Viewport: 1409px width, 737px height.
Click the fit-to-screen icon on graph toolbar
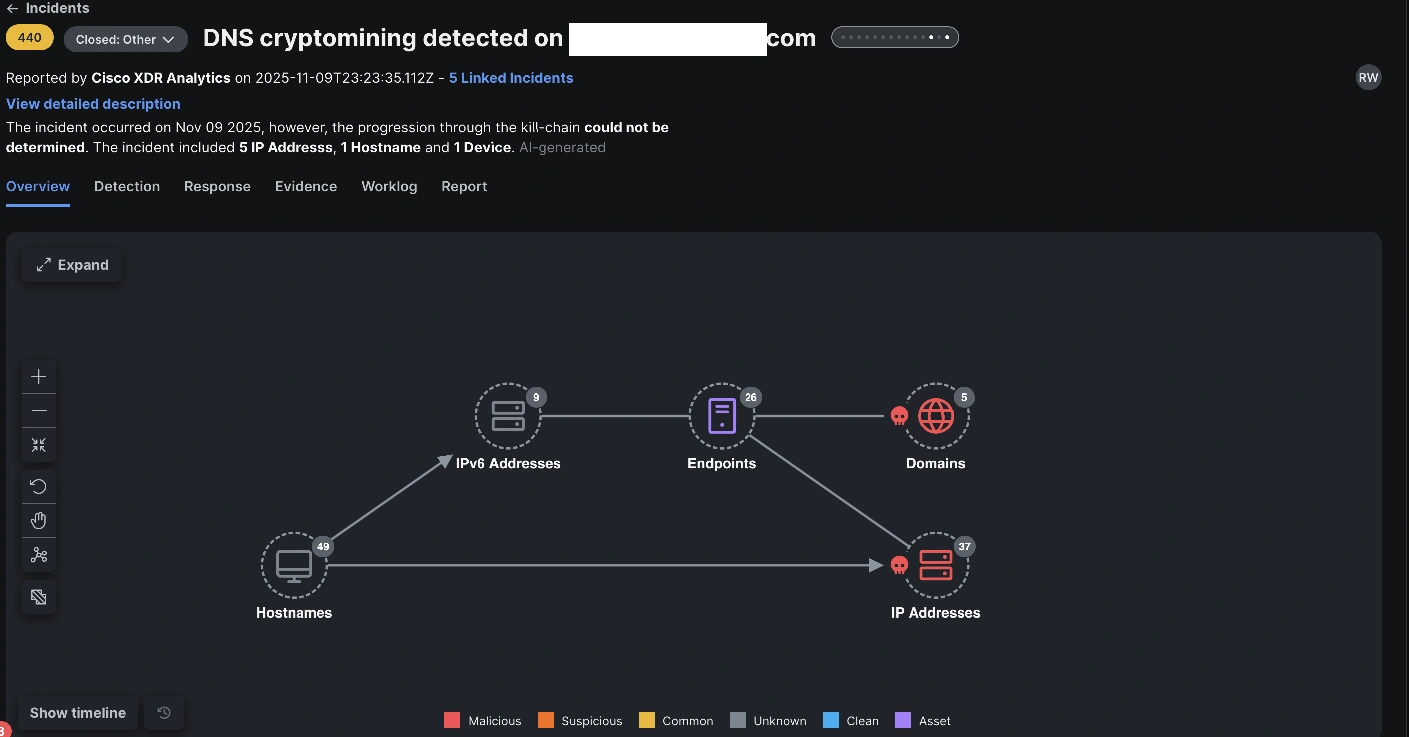coord(39,444)
